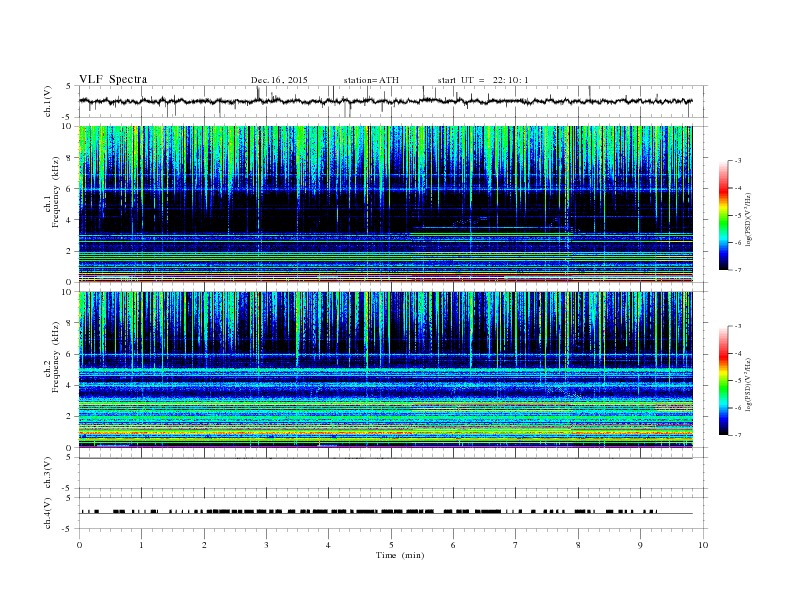
Task: Click the "-7" tick on the ch.2 colorbar
Action: [x=737, y=435]
